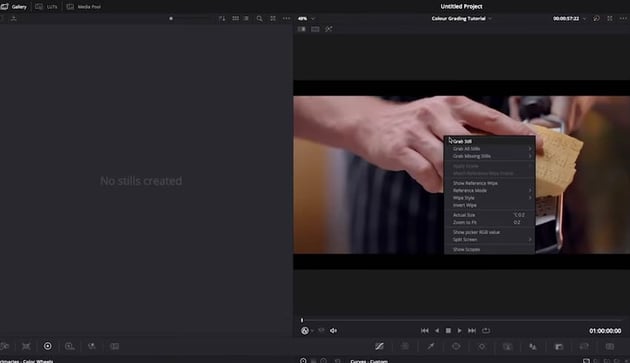Open the Qualifier eyedropper palette
Image resolution: width=630 pixels, height=363 pixels.
tap(431, 346)
